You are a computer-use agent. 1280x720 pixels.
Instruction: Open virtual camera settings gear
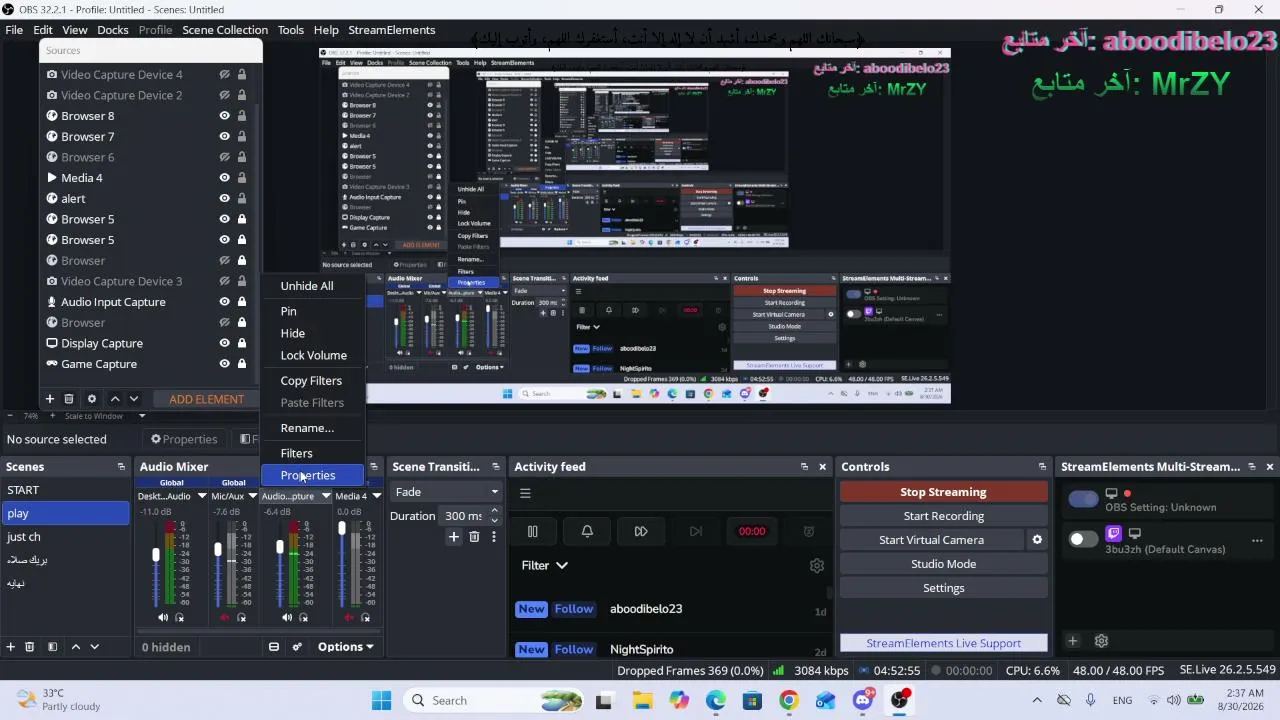1037,540
